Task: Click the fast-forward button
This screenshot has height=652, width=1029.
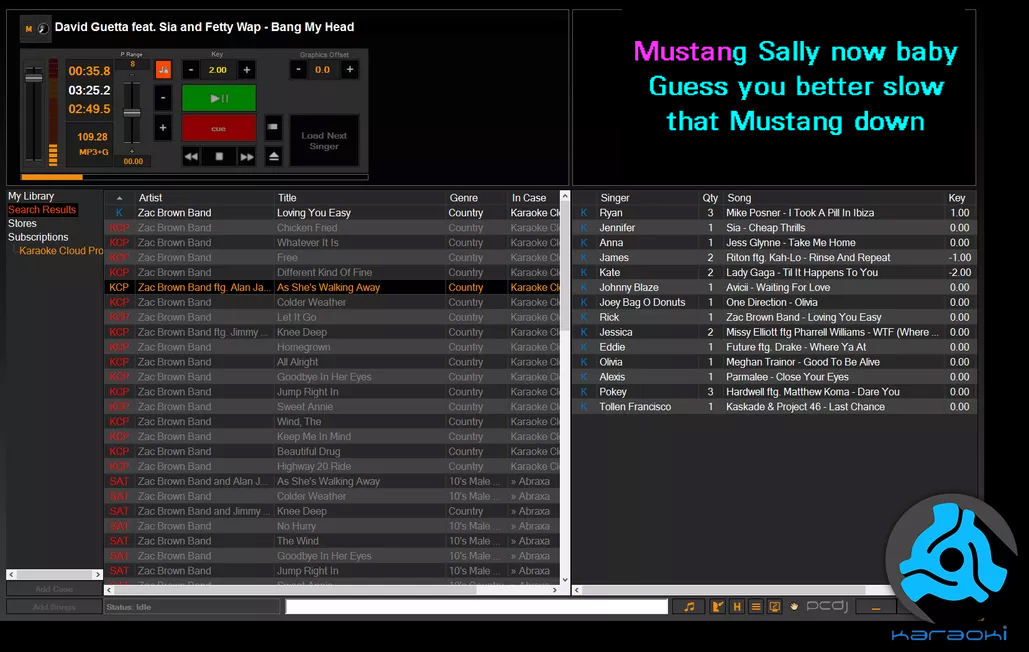Action: click(247, 157)
